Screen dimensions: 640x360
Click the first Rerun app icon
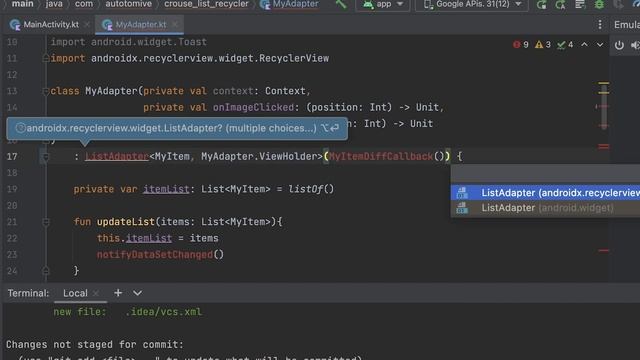point(541,4)
